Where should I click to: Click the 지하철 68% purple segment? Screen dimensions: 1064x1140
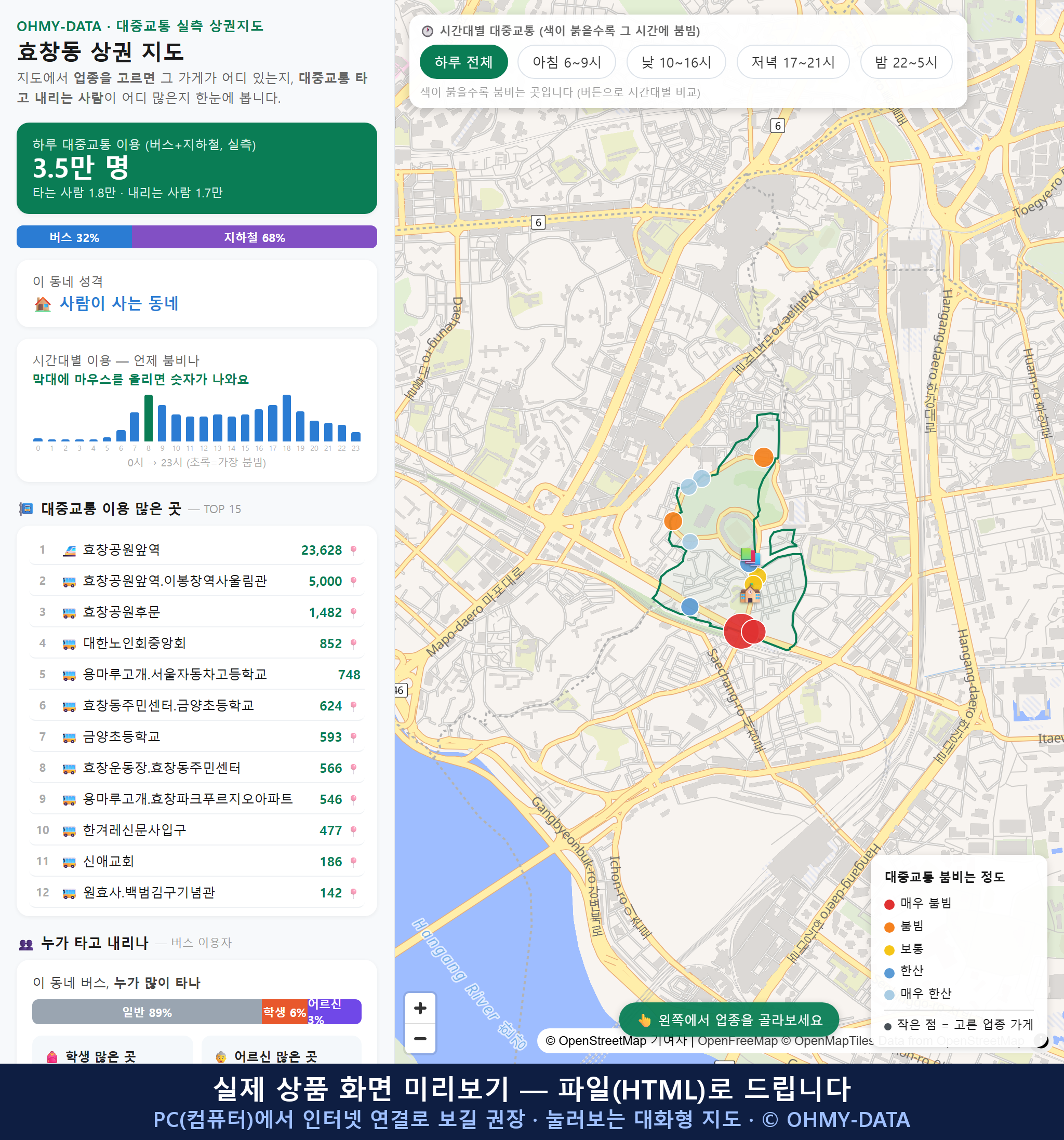tap(254, 237)
